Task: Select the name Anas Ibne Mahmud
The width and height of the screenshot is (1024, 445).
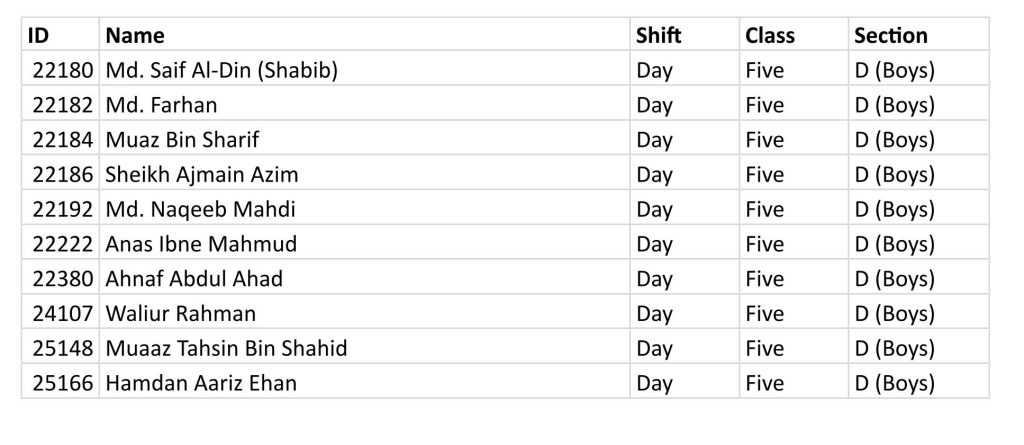Action: pyautogui.click(x=201, y=244)
